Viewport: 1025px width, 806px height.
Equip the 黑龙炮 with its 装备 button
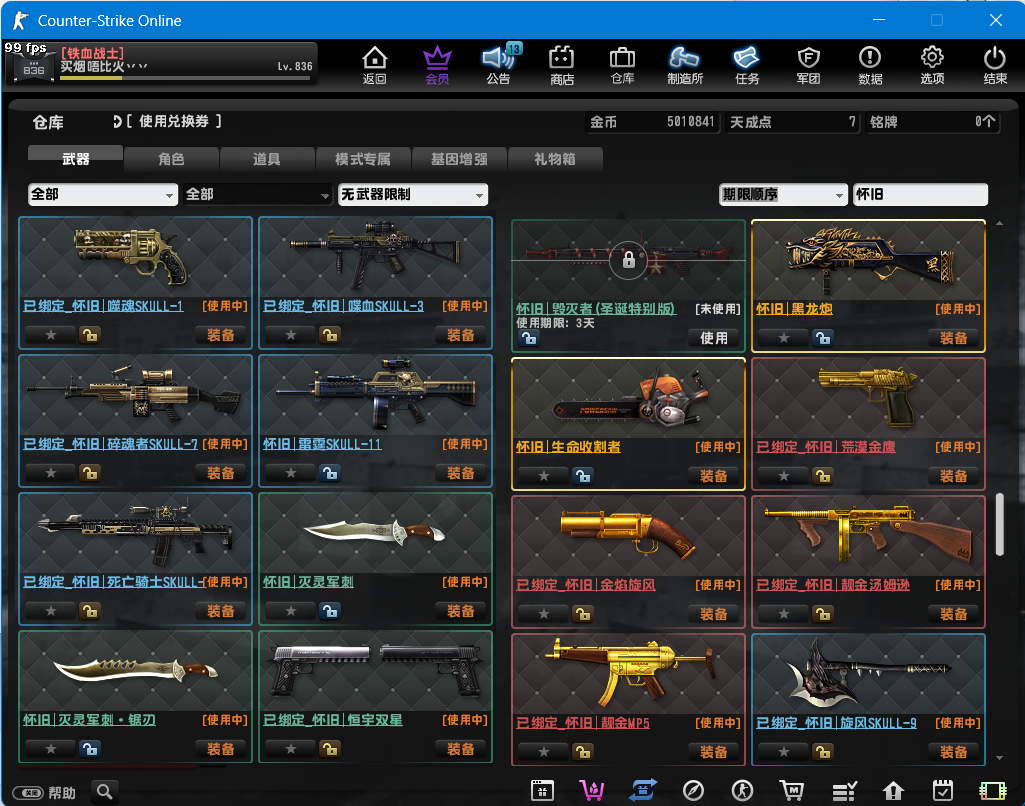click(953, 338)
